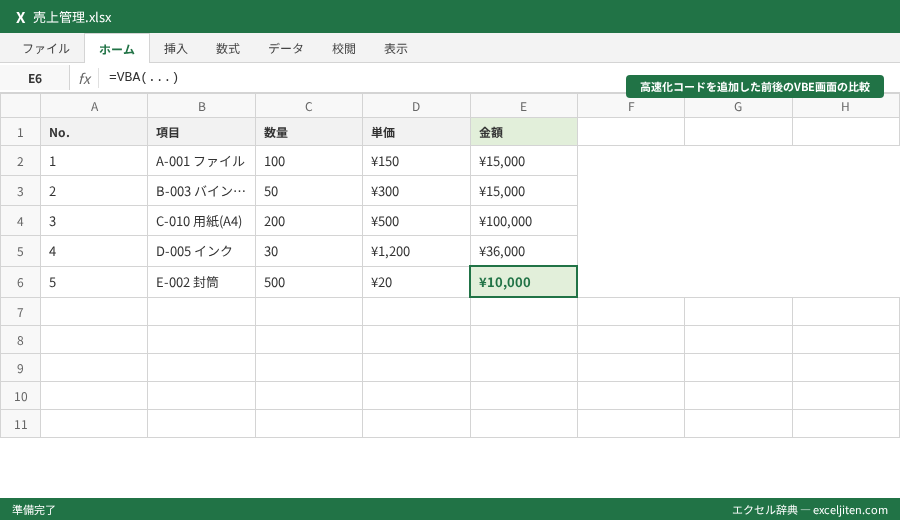Select cell B-003 バイン…
This screenshot has height=520, width=900.
[201, 191]
